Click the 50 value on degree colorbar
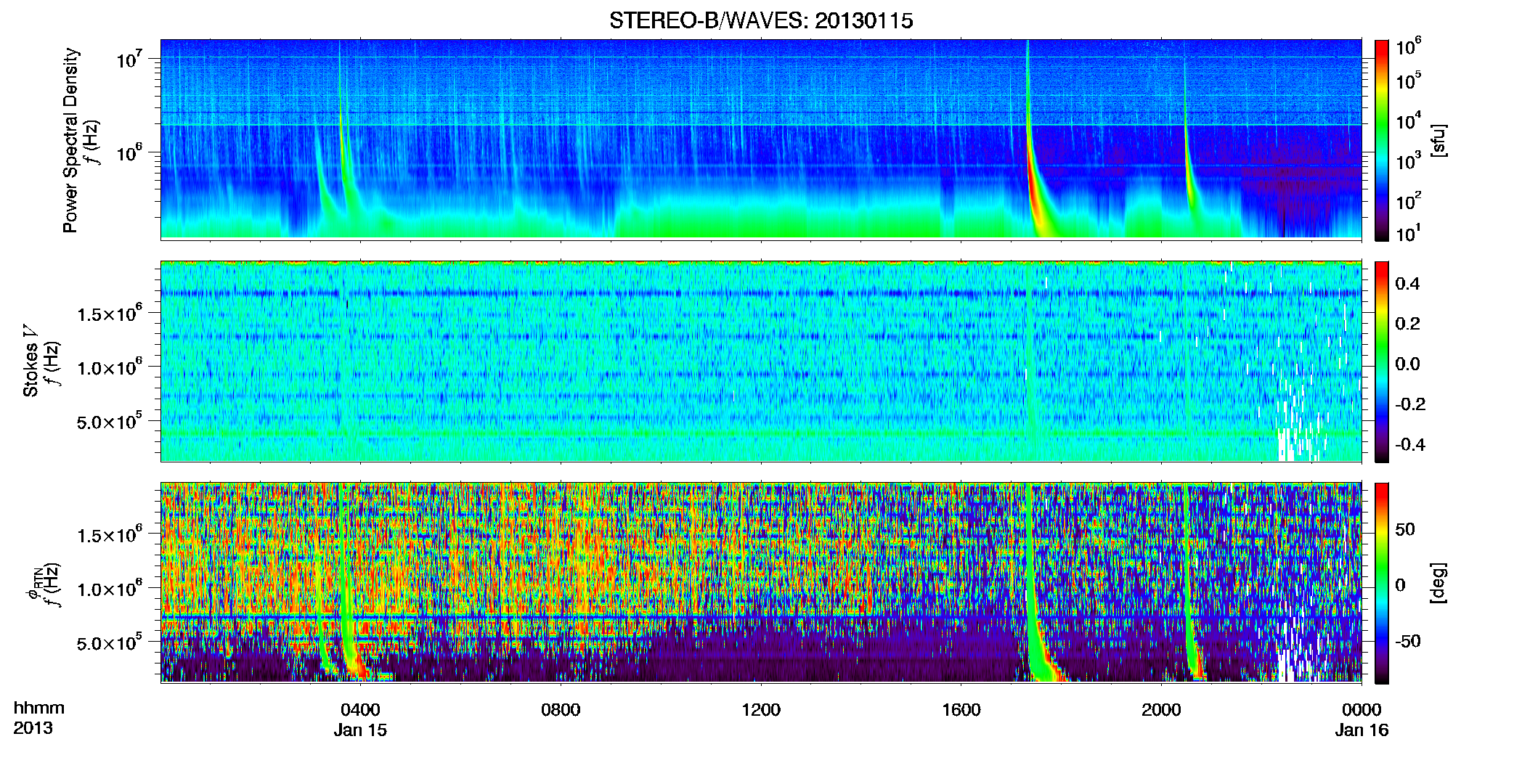 1405,529
